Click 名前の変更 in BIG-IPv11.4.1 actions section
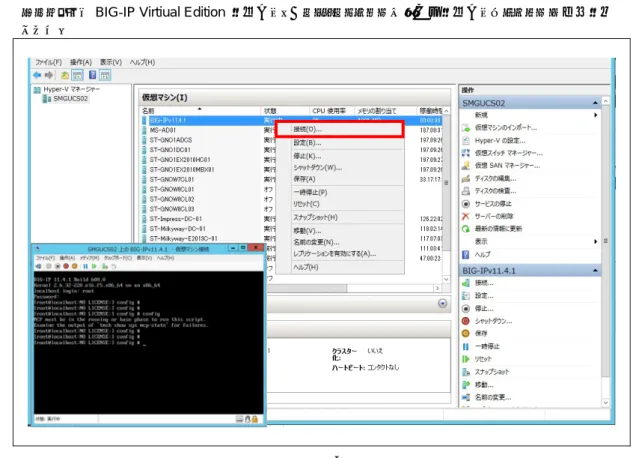633x458 pixels. click(x=493, y=397)
